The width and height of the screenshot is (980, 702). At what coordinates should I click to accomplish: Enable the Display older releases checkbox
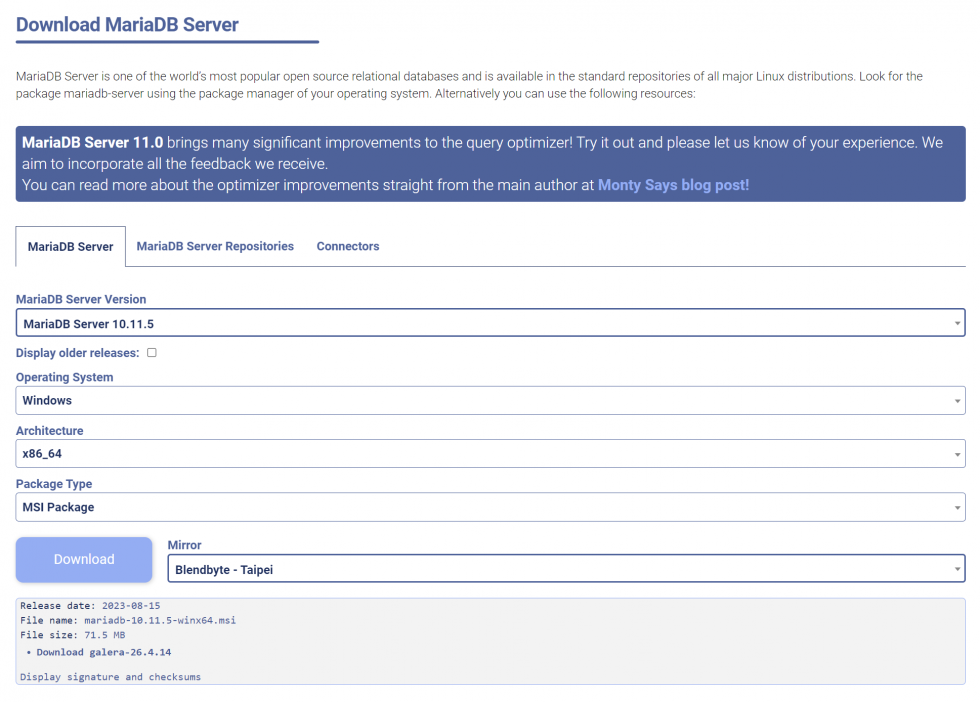pyautogui.click(x=152, y=352)
